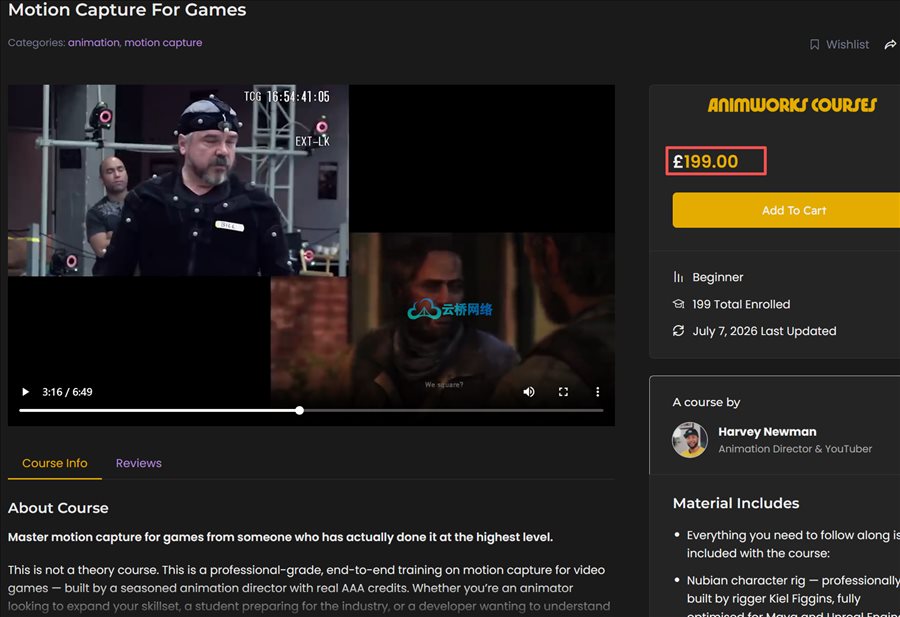900x617 pixels.
Task: Click the 3:16 / 6:49 video time display
Action: (67, 392)
